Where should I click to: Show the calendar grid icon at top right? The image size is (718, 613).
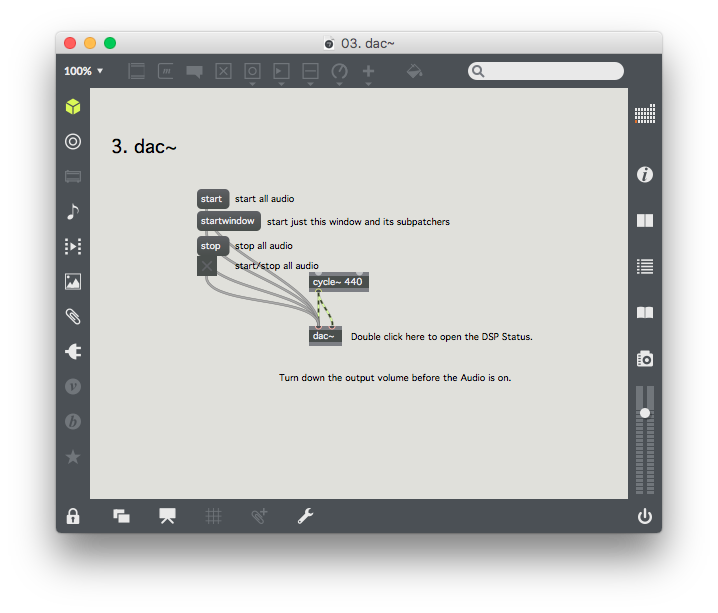point(645,114)
